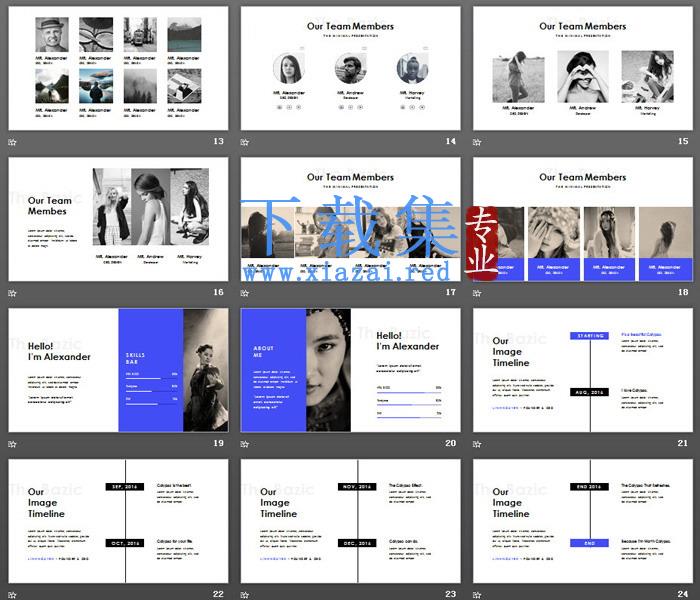Click the animation star icon under slide 19
The height and width of the screenshot is (600, 700).
(x=12, y=444)
